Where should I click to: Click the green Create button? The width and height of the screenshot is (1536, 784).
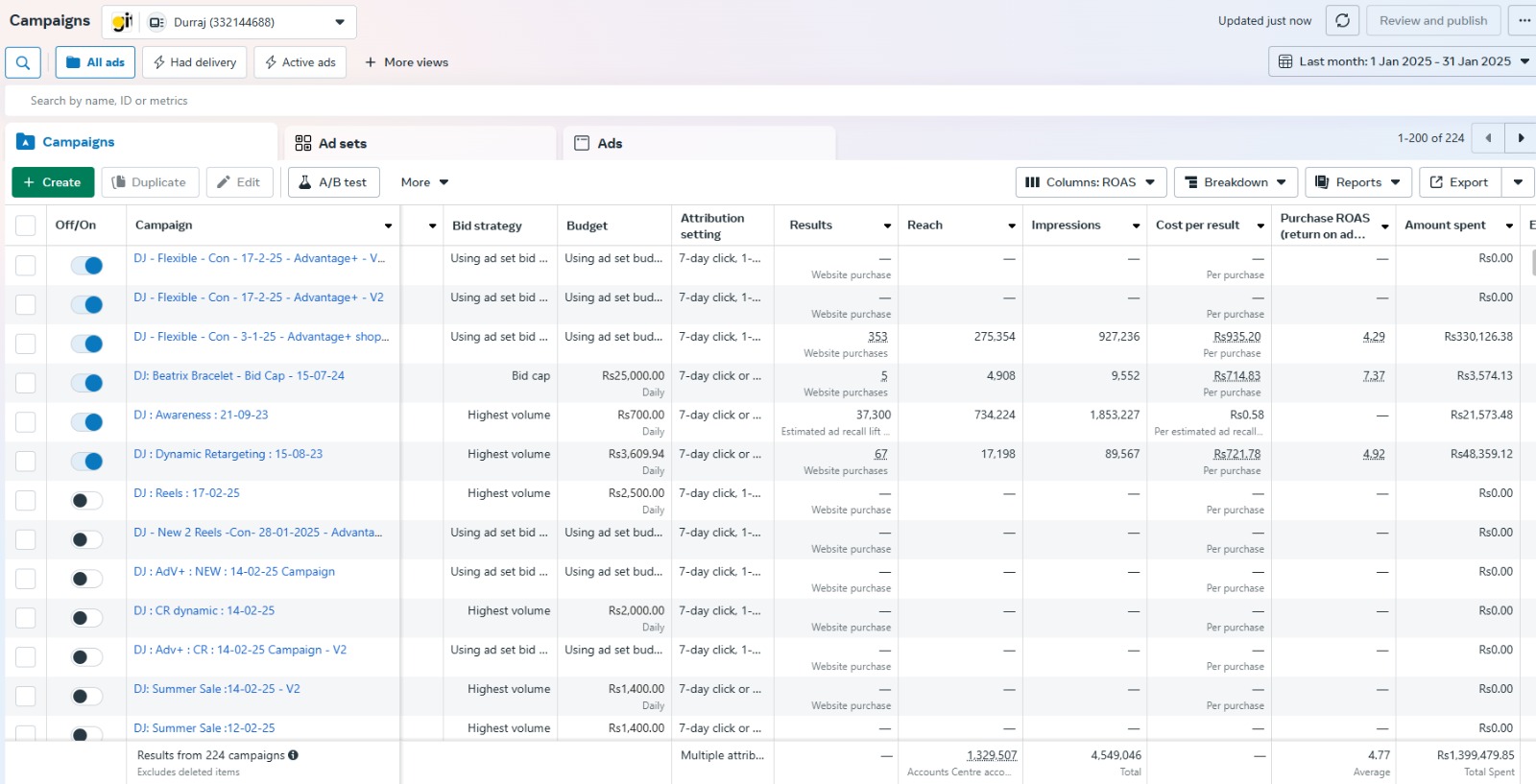(x=53, y=182)
